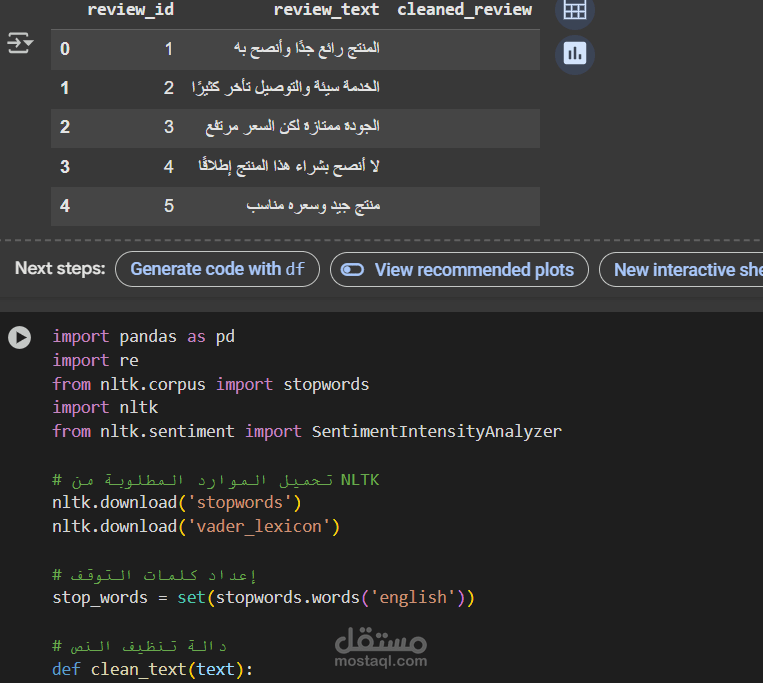Click View recommended plots button
The width and height of the screenshot is (763, 683).
459,269
